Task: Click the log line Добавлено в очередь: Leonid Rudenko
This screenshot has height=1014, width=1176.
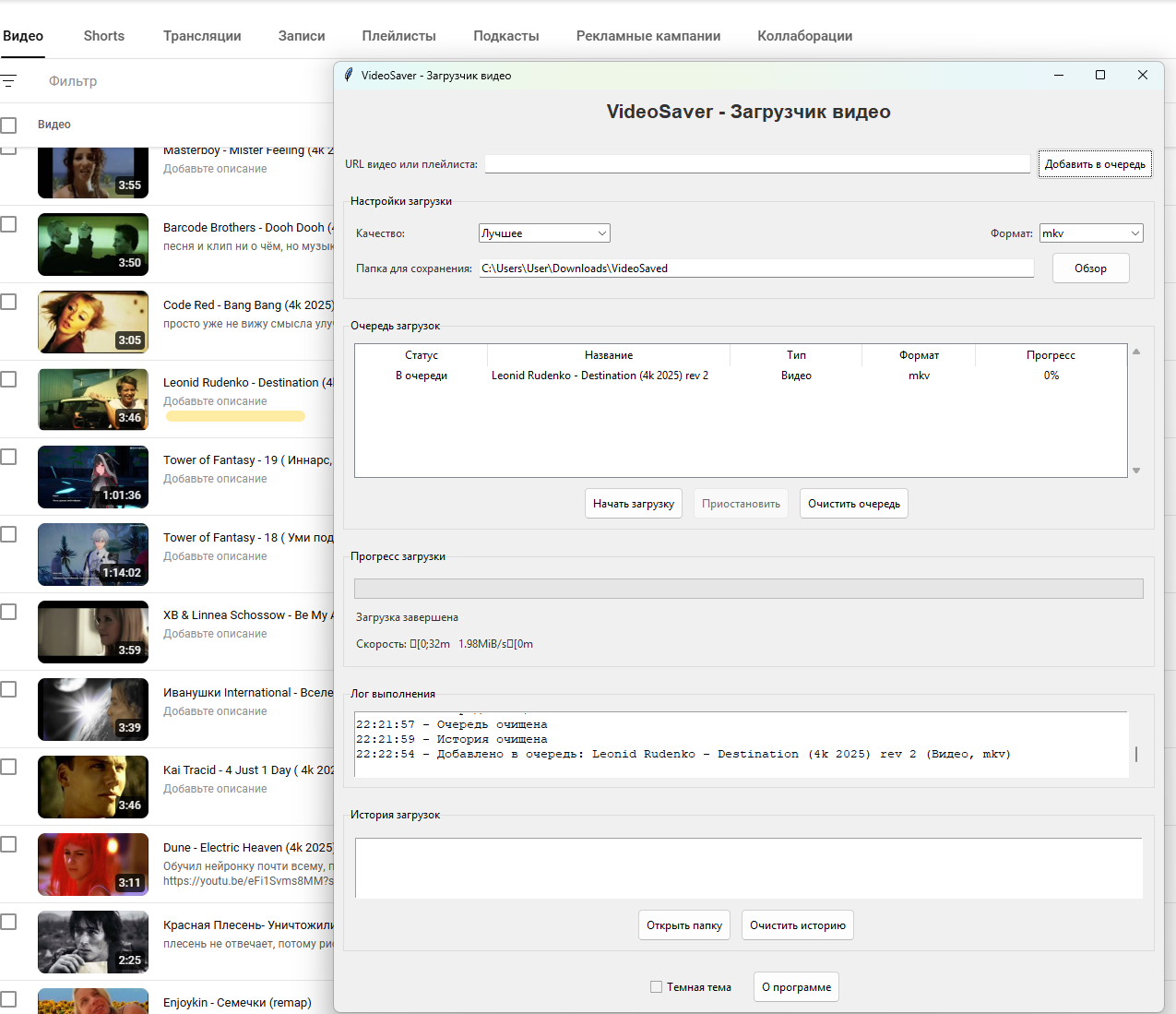Action: click(683, 754)
